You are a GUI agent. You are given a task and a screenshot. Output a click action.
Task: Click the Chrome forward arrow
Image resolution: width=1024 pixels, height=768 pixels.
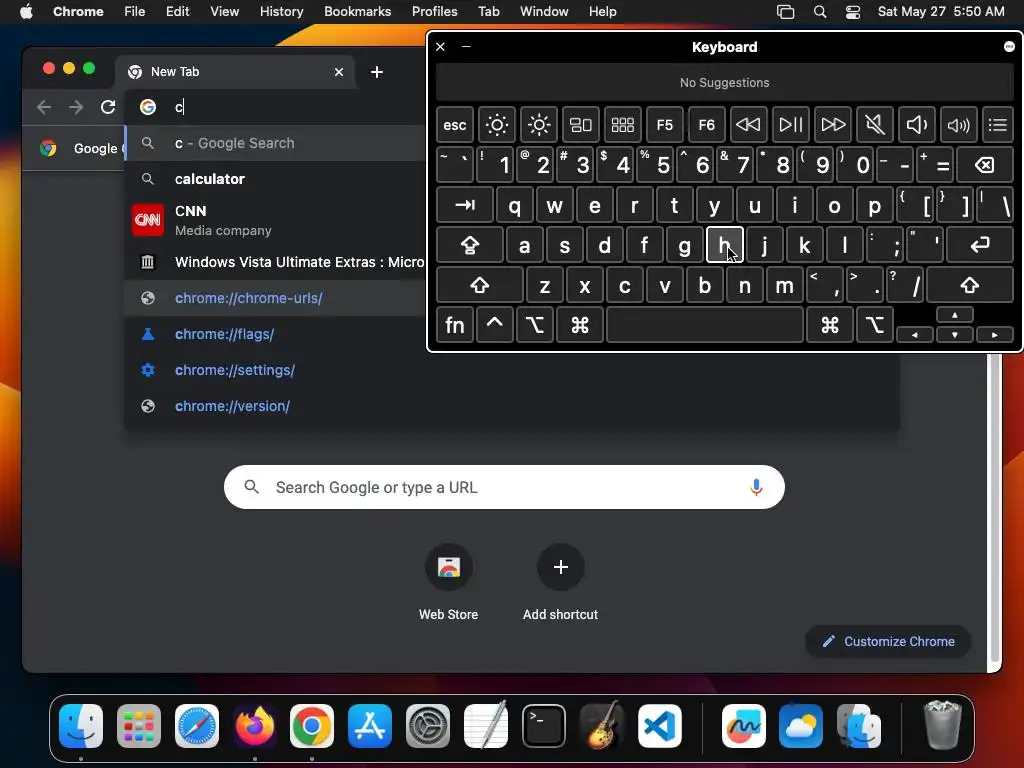click(76, 106)
